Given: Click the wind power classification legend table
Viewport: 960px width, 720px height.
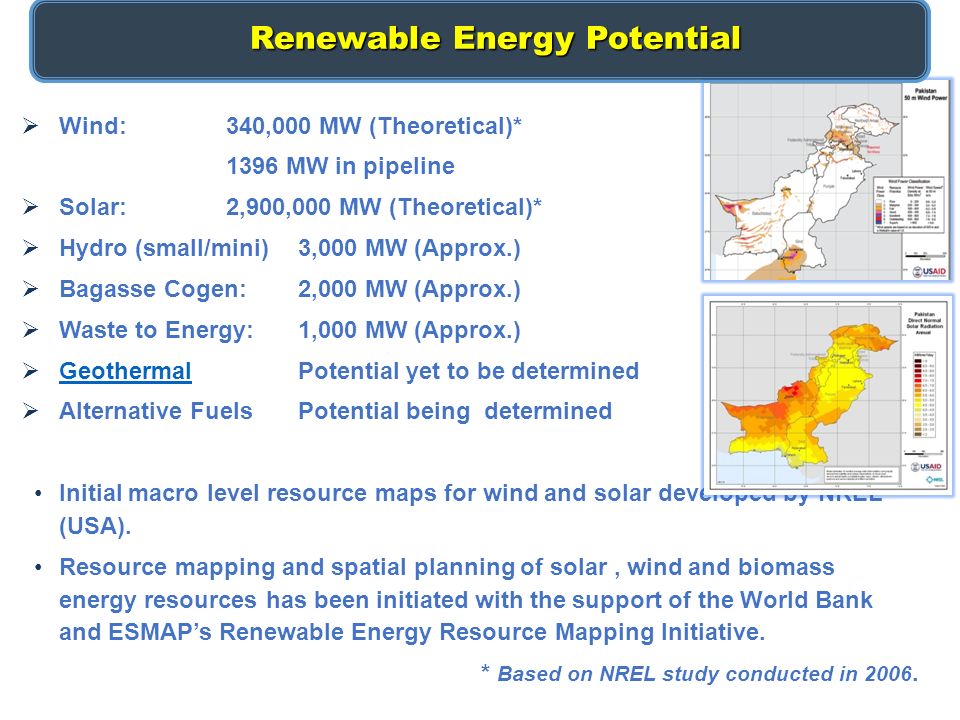Looking at the screenshot, I should (909, 205).
